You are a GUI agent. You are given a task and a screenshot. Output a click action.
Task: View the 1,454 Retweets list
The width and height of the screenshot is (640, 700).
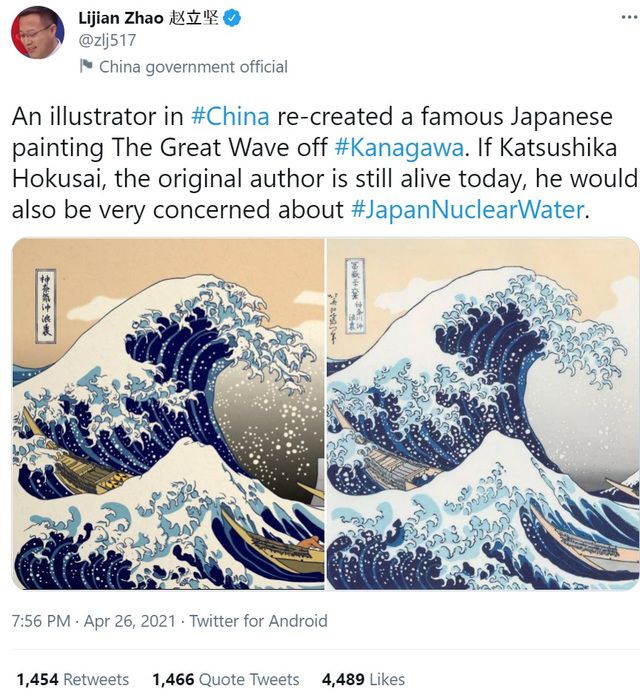(x=73, y=679)
